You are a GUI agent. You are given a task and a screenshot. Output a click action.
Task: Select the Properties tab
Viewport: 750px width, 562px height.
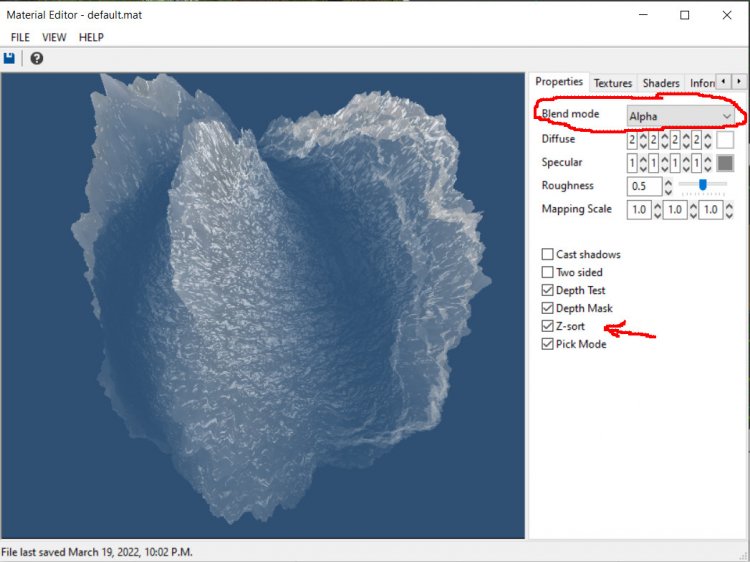[559, 82]
